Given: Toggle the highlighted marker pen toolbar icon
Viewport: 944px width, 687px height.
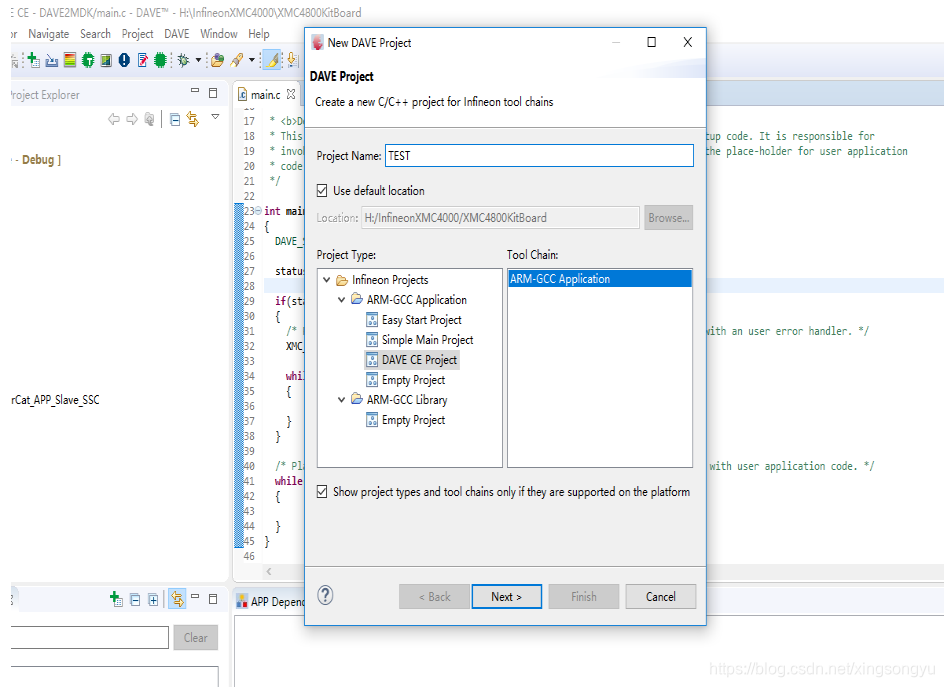Looking at the screenshot, I should [x=272, y=60].
